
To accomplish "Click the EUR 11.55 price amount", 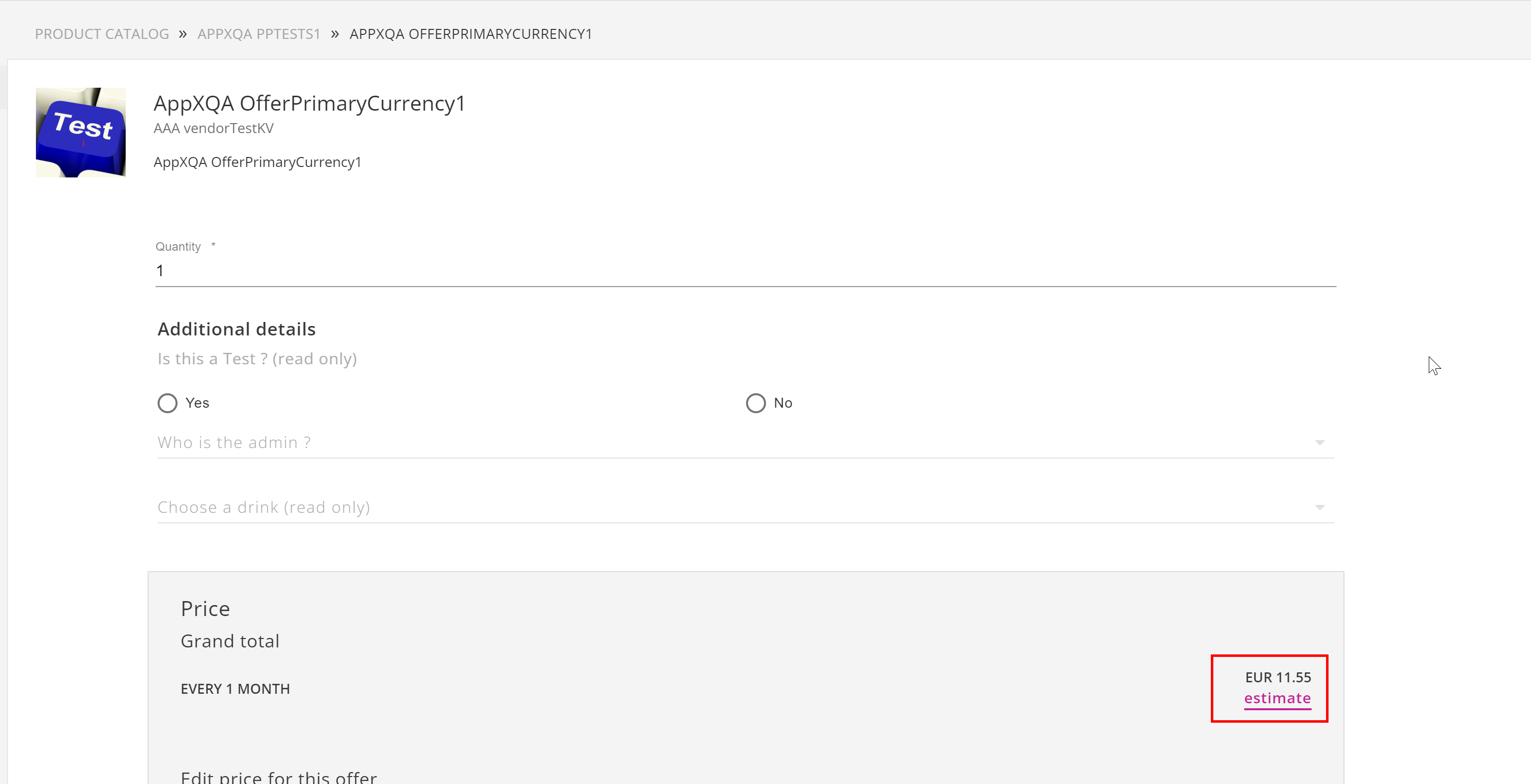I will pos(1278,677).
